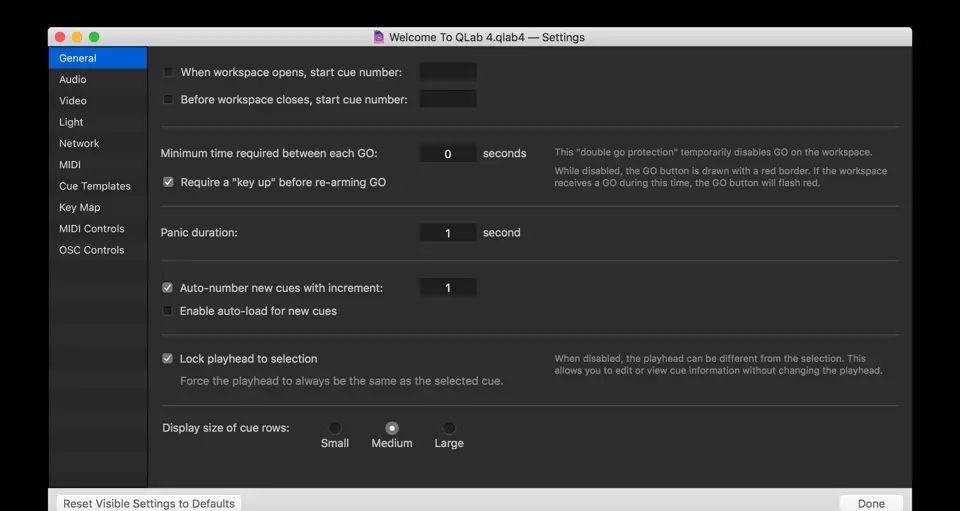Click the workspace opens cue number field
Screen dimensions: 960x511
click(448, 72)
